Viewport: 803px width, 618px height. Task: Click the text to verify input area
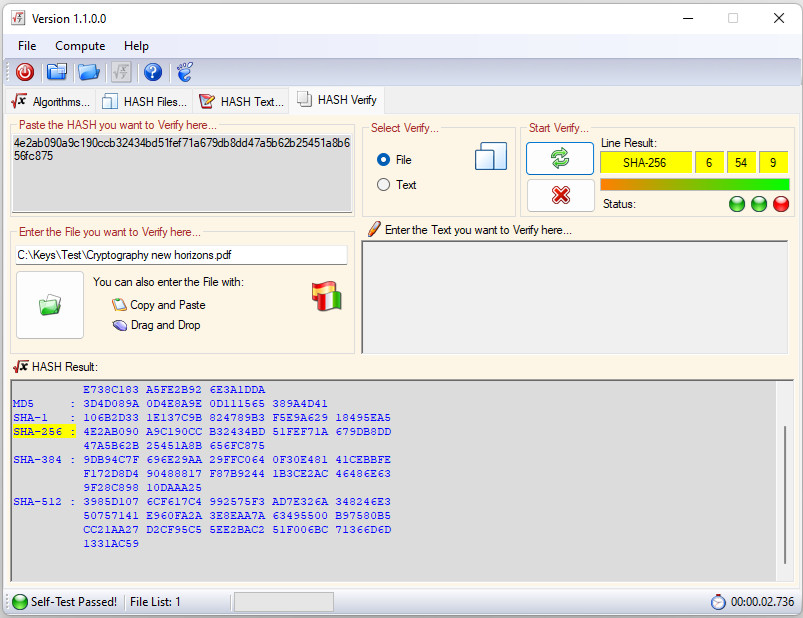575,297
